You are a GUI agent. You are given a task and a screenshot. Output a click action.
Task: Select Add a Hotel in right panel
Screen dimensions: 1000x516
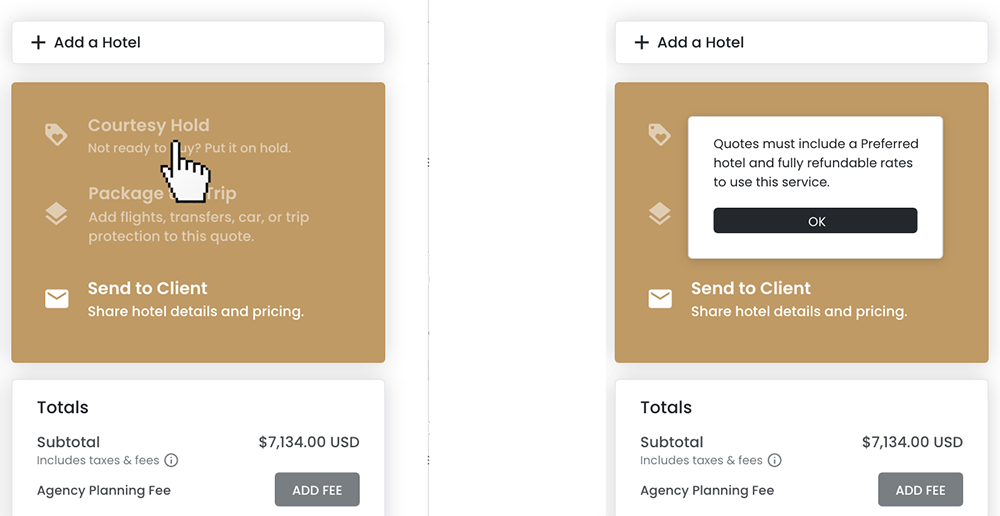click(x=700, y=42)
